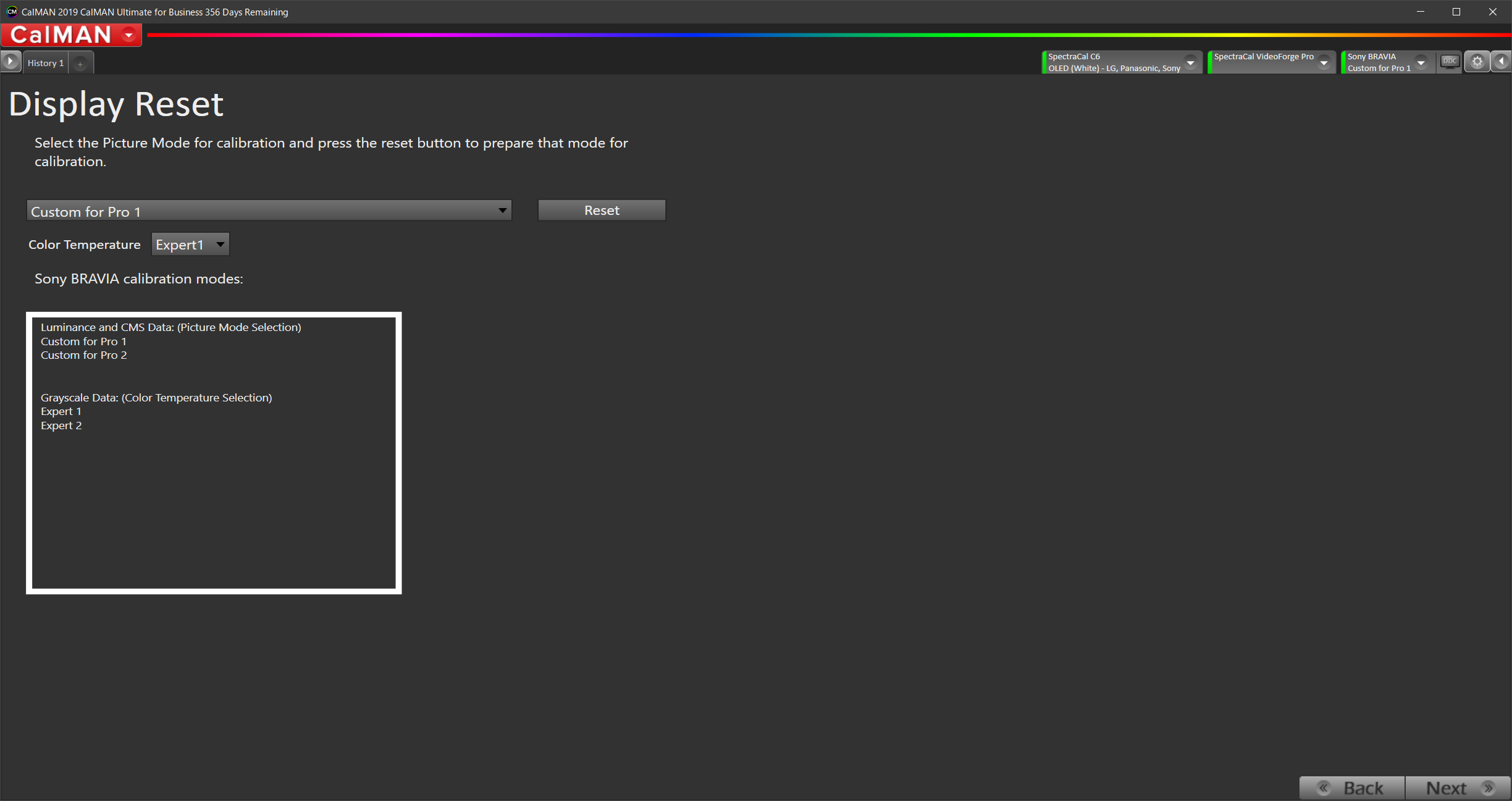Click 'Custom for Pro 2' in the modes list

click(x=84, y=355)
